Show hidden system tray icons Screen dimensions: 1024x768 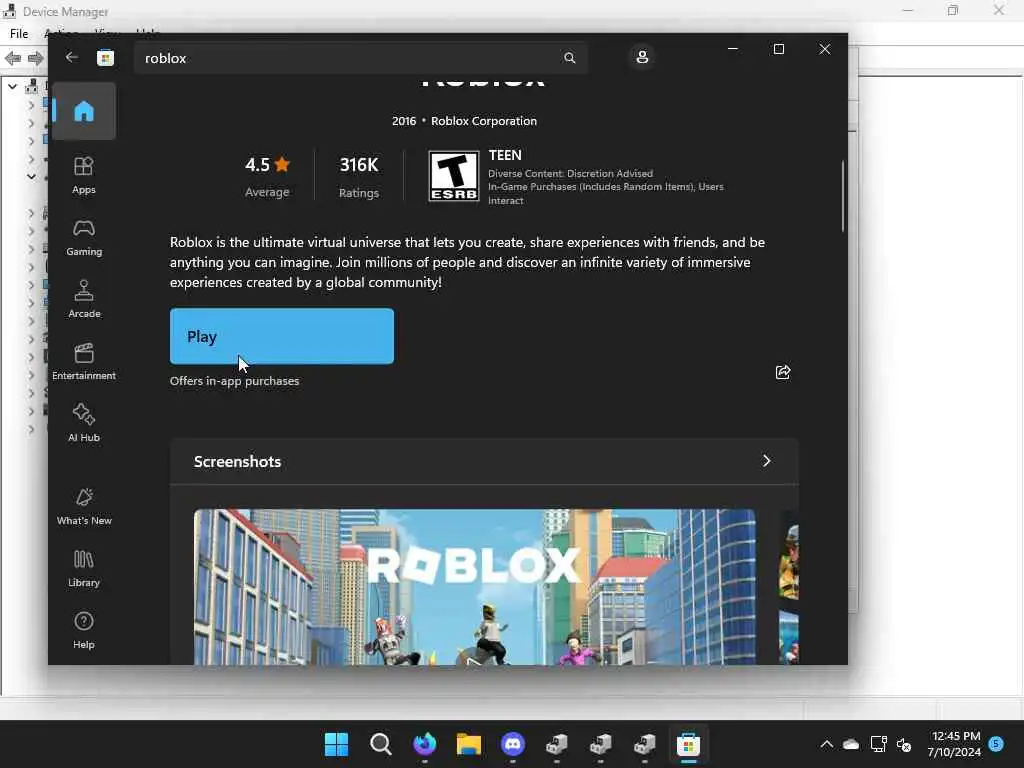click(826, 744)
